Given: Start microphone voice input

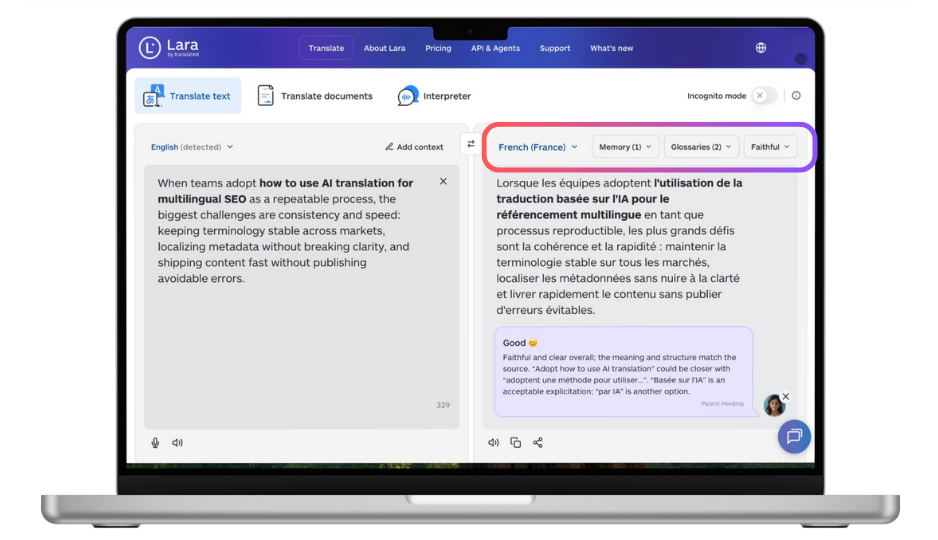Looking at the screenshot, I should (156, 443).
